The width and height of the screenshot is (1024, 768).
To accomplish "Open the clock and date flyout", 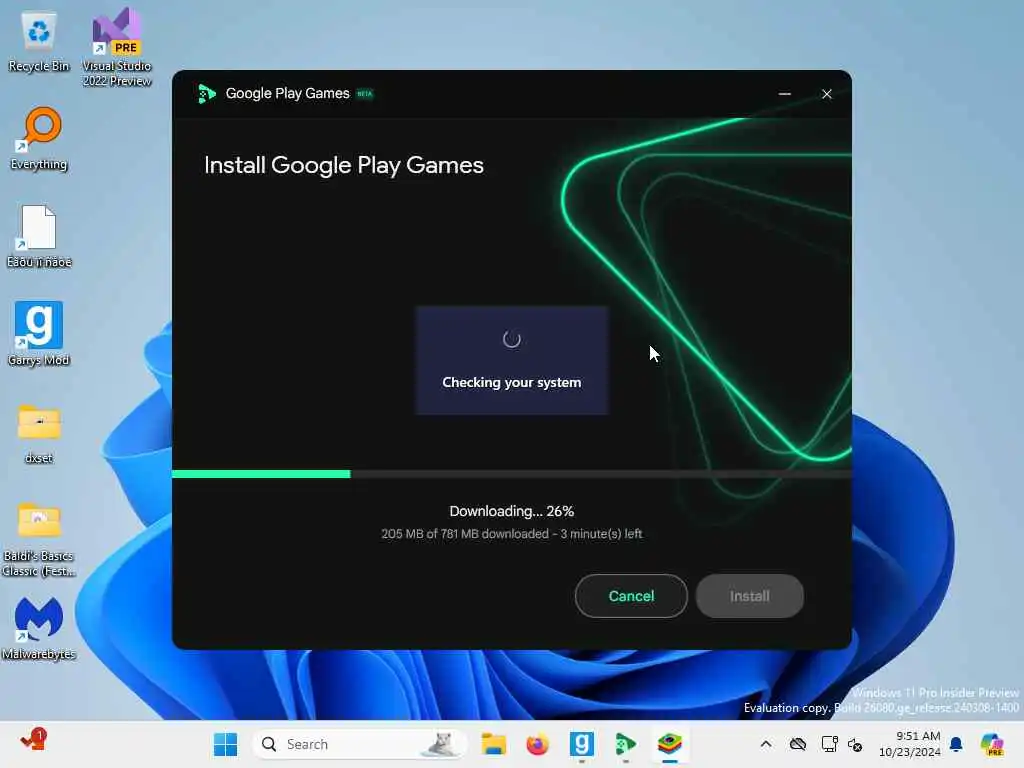I will pyautogui.click(x=909, y=744).
